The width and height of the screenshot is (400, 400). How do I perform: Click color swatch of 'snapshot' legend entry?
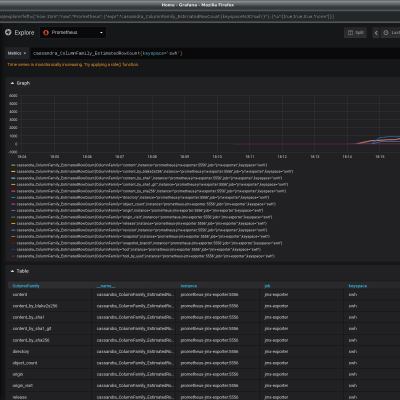pyautogui.click(x=13, y=237)
